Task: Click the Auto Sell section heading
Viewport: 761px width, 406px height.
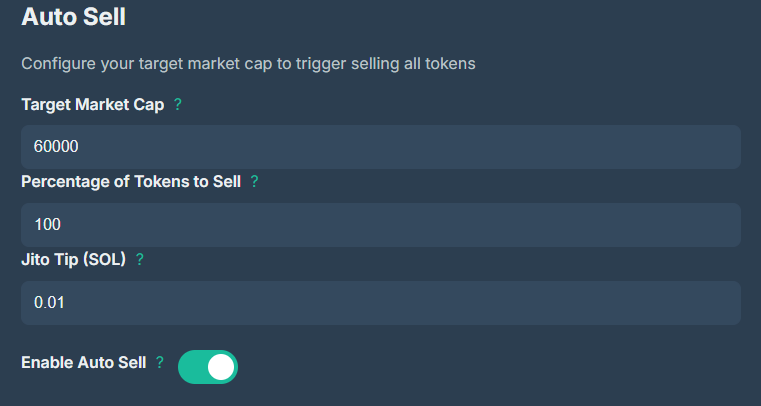Action: click(x=80, y=18)
